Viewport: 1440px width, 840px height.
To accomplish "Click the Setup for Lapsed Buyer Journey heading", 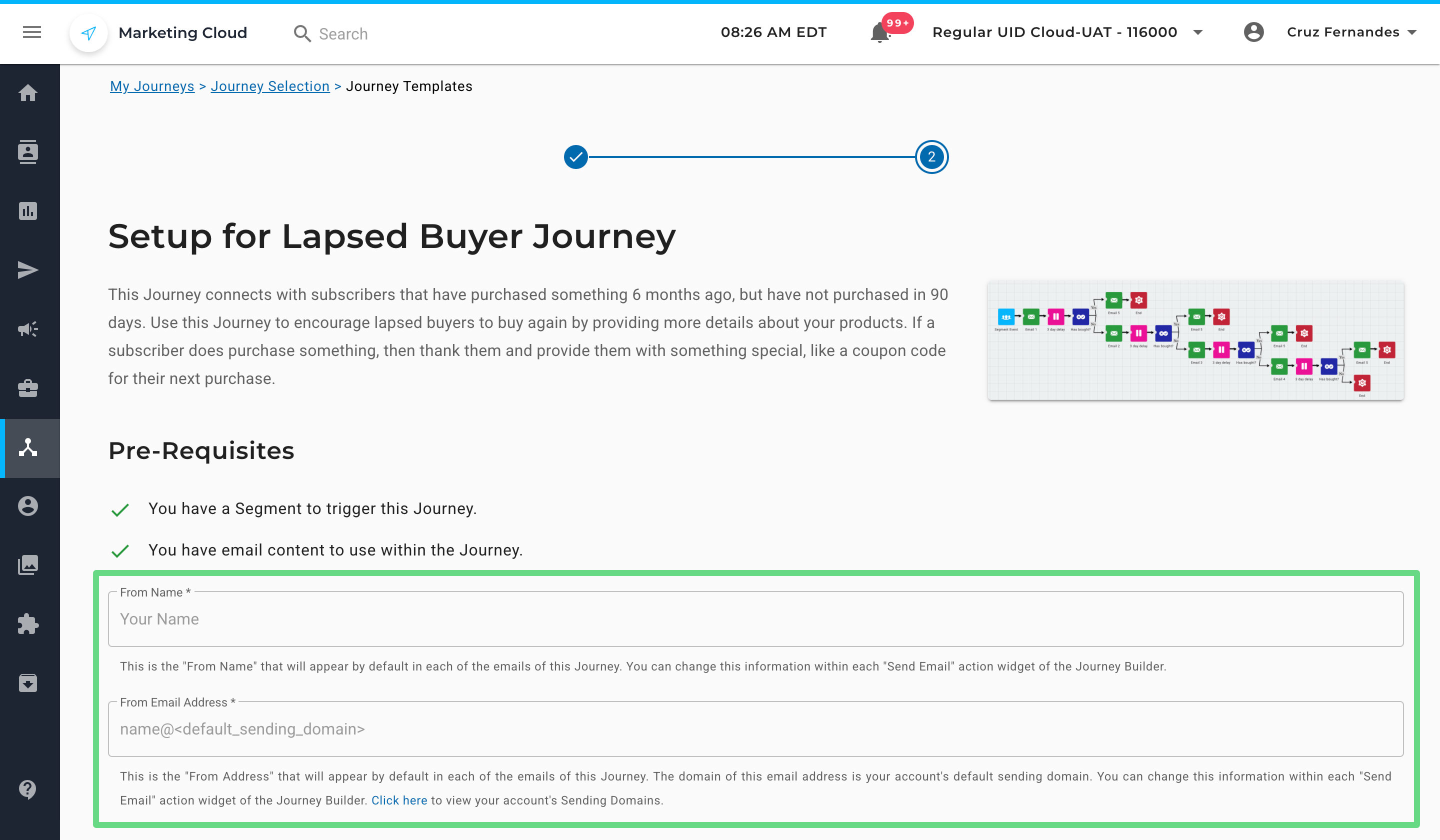I will point(392,236).
